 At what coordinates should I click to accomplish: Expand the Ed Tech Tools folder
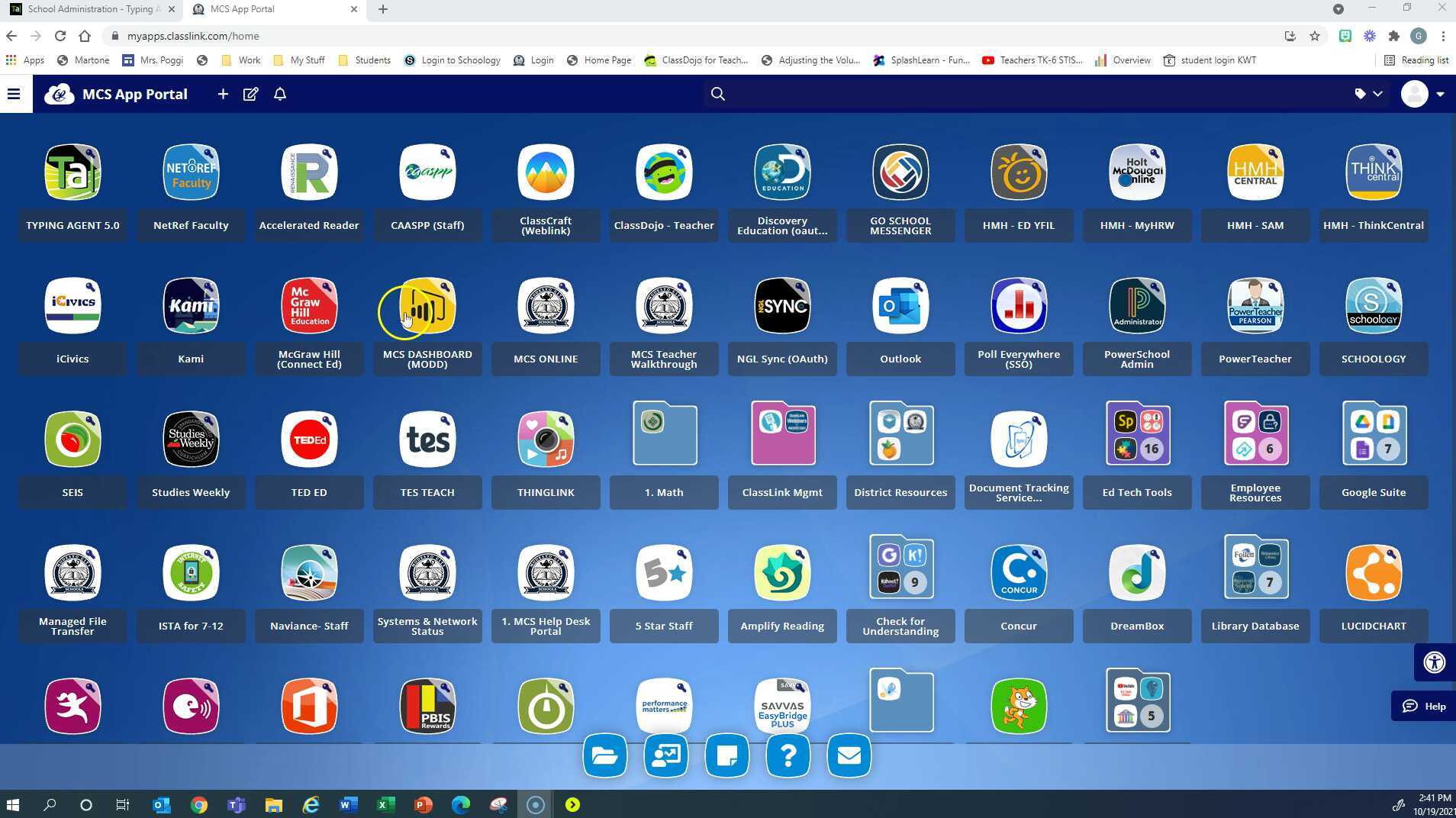pos(1138,433)
